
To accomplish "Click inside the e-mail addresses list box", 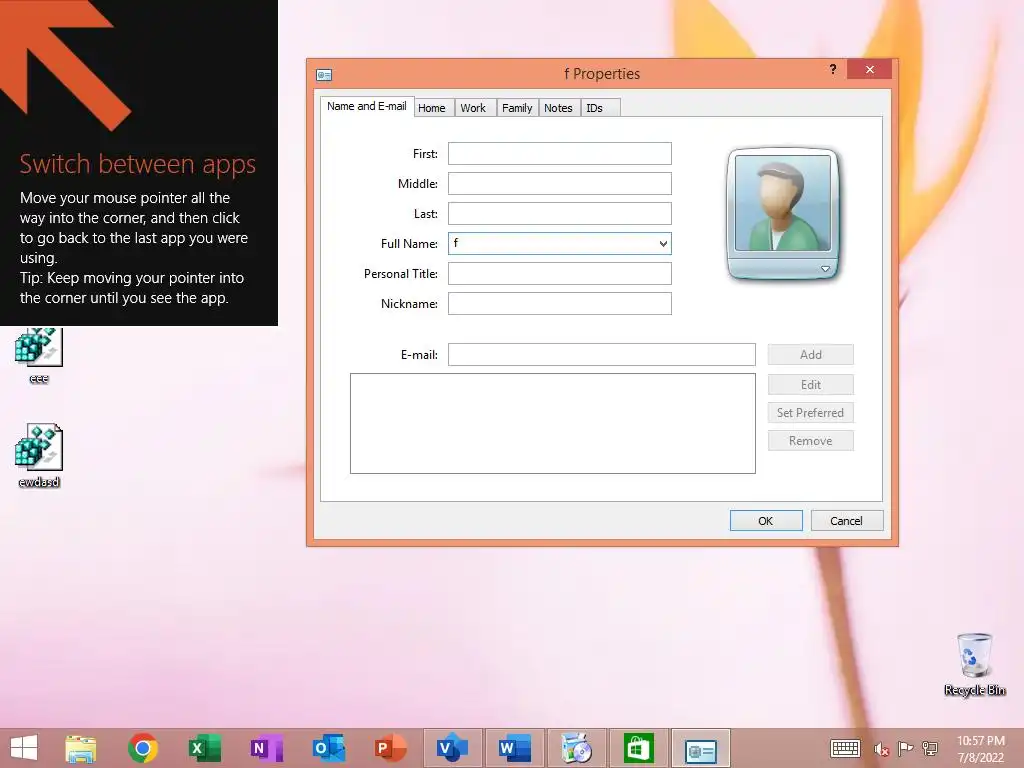I will (x=552, y=423).
